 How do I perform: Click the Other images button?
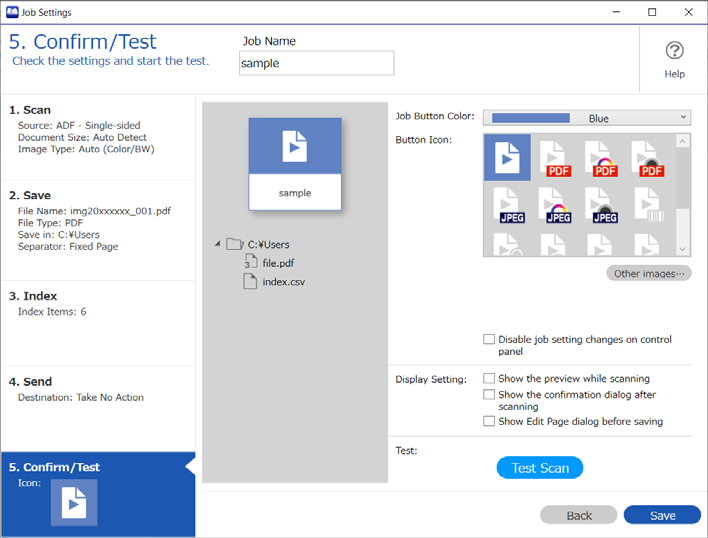[x=648, y=273]
